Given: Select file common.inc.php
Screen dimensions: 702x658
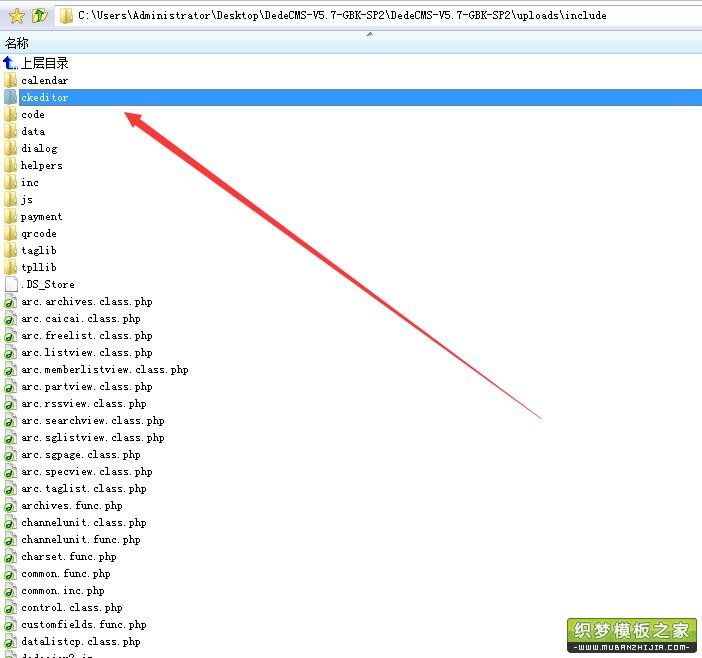Looking at the screenshot, I should point(63,591).
